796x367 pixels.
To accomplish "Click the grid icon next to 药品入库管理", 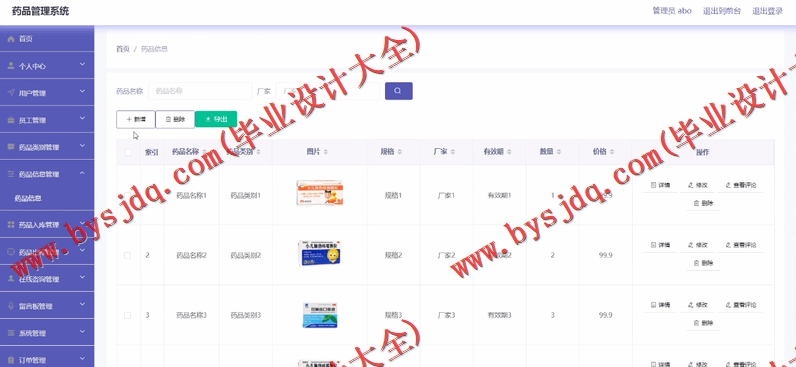I will (x=11, y=224).
